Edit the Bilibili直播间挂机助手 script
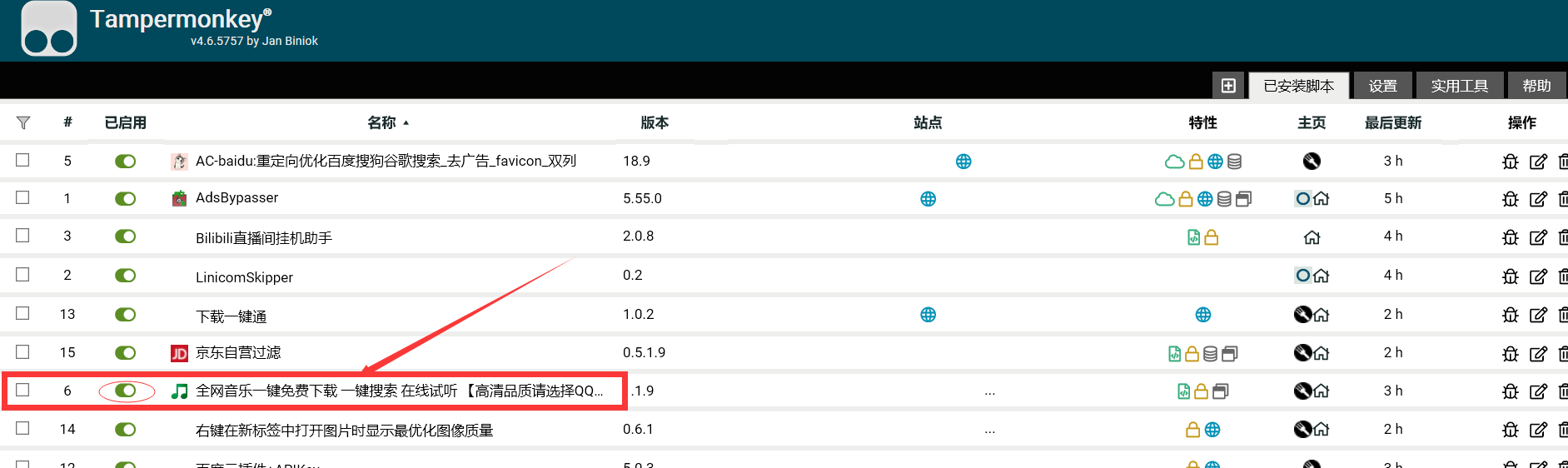 pos(1538,237)
